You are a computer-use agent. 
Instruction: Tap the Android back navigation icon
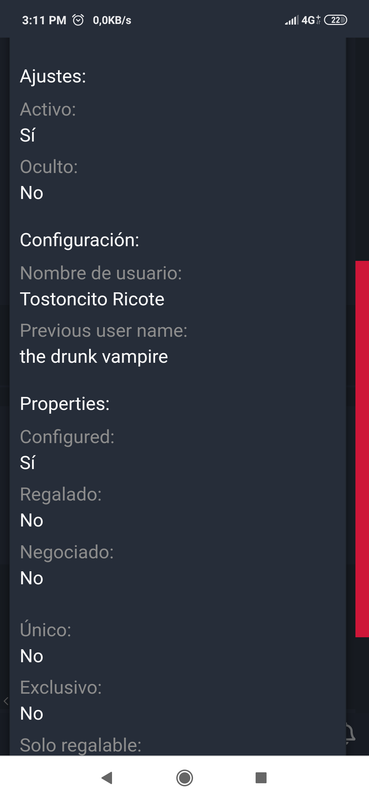click(x=107, y=778)
